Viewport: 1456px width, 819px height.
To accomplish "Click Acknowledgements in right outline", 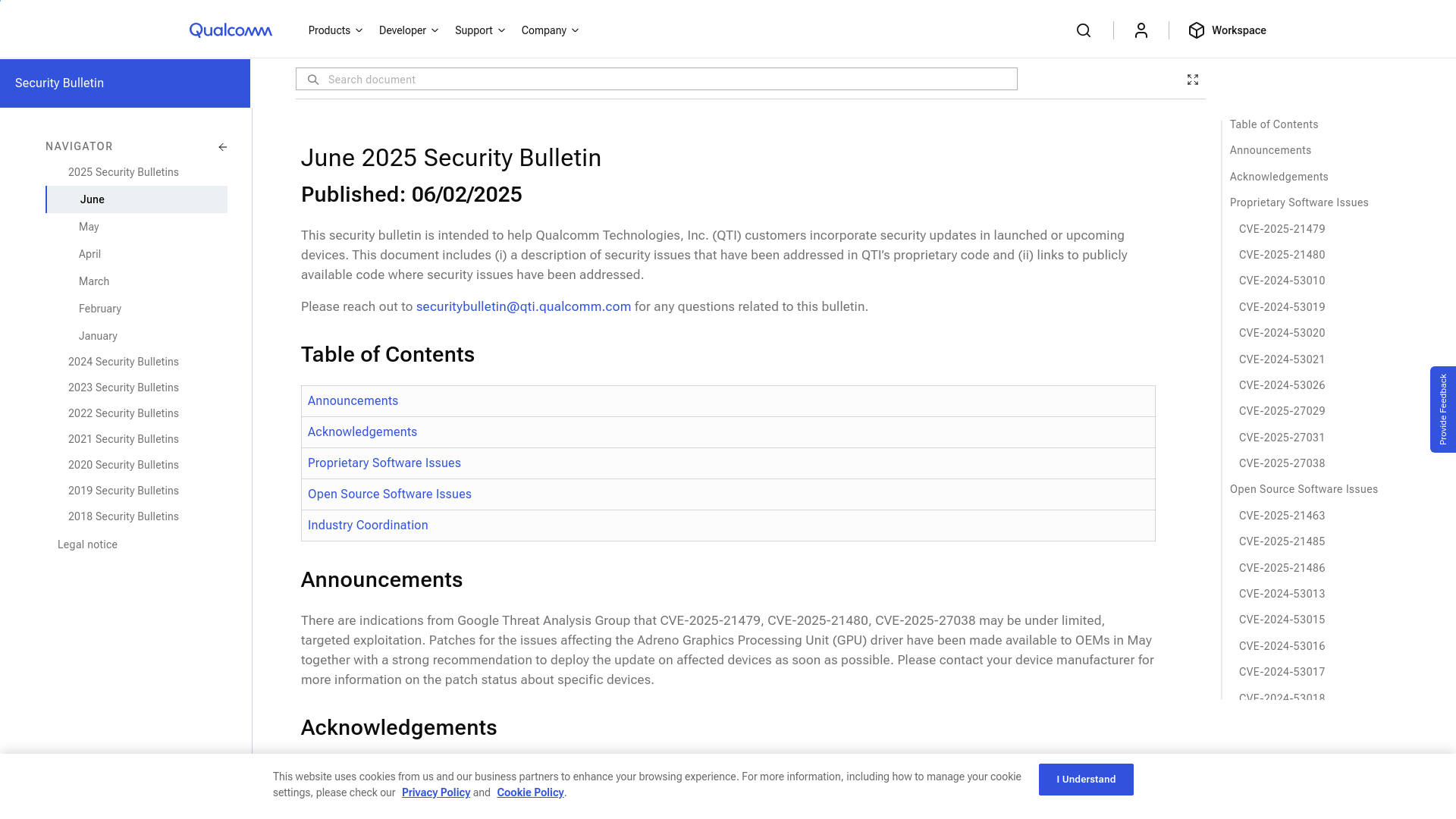I will [x=1279, y=177].
